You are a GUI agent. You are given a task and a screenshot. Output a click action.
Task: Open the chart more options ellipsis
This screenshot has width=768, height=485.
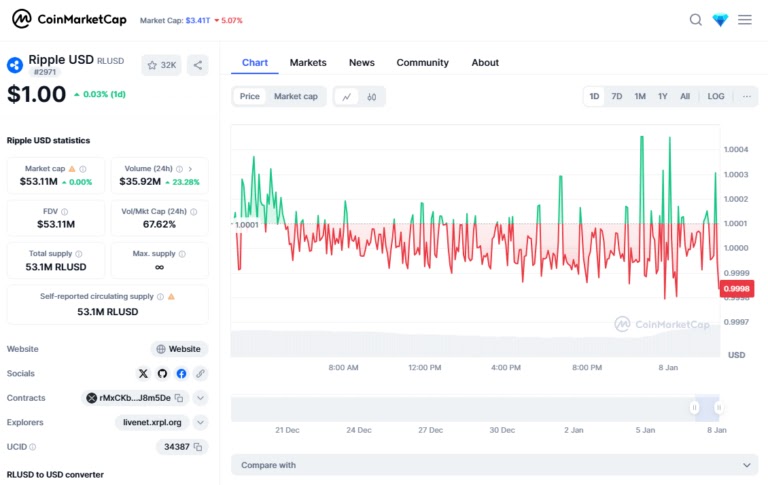click(746, 97)
